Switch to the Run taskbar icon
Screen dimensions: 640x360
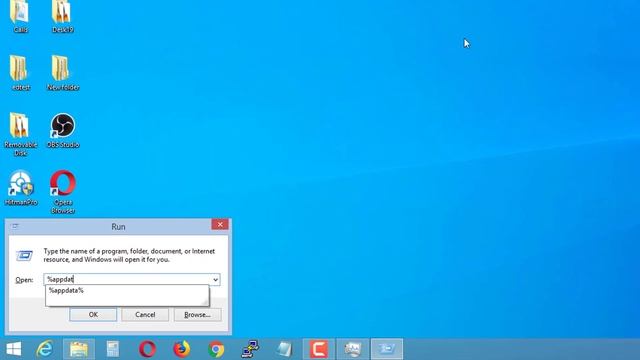[x=387, y=349]
